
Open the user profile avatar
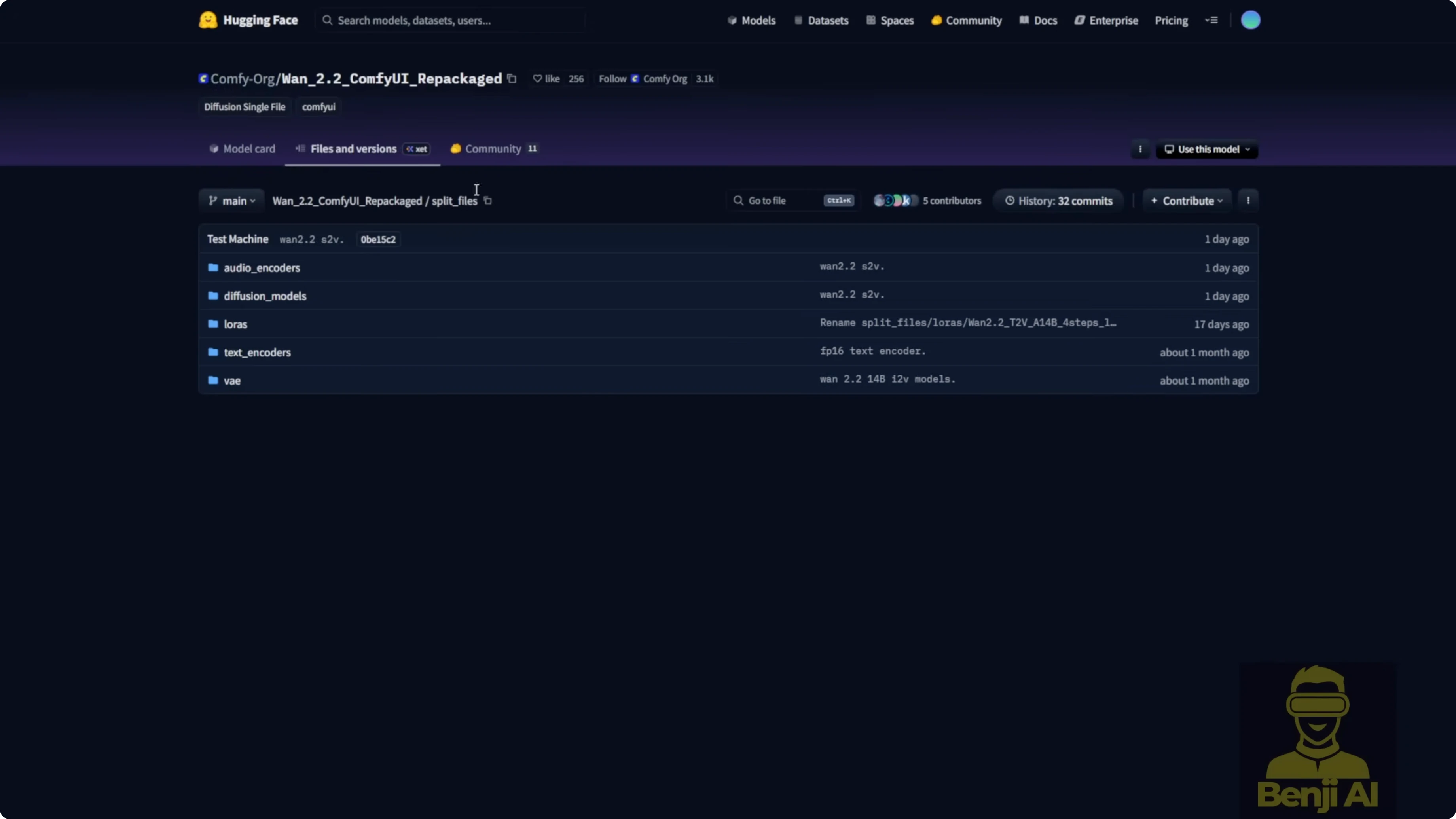coord(1250,20)
